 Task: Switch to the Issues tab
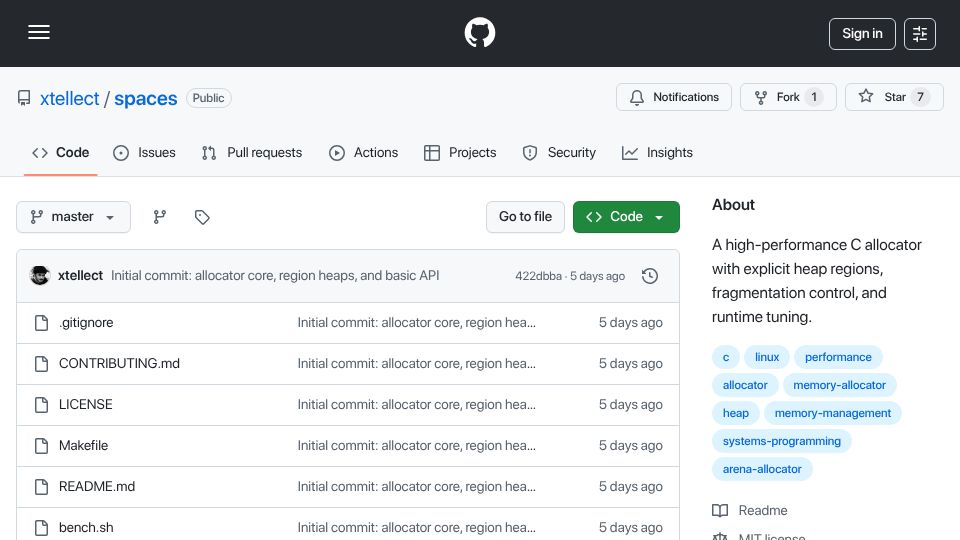[144, 152]
